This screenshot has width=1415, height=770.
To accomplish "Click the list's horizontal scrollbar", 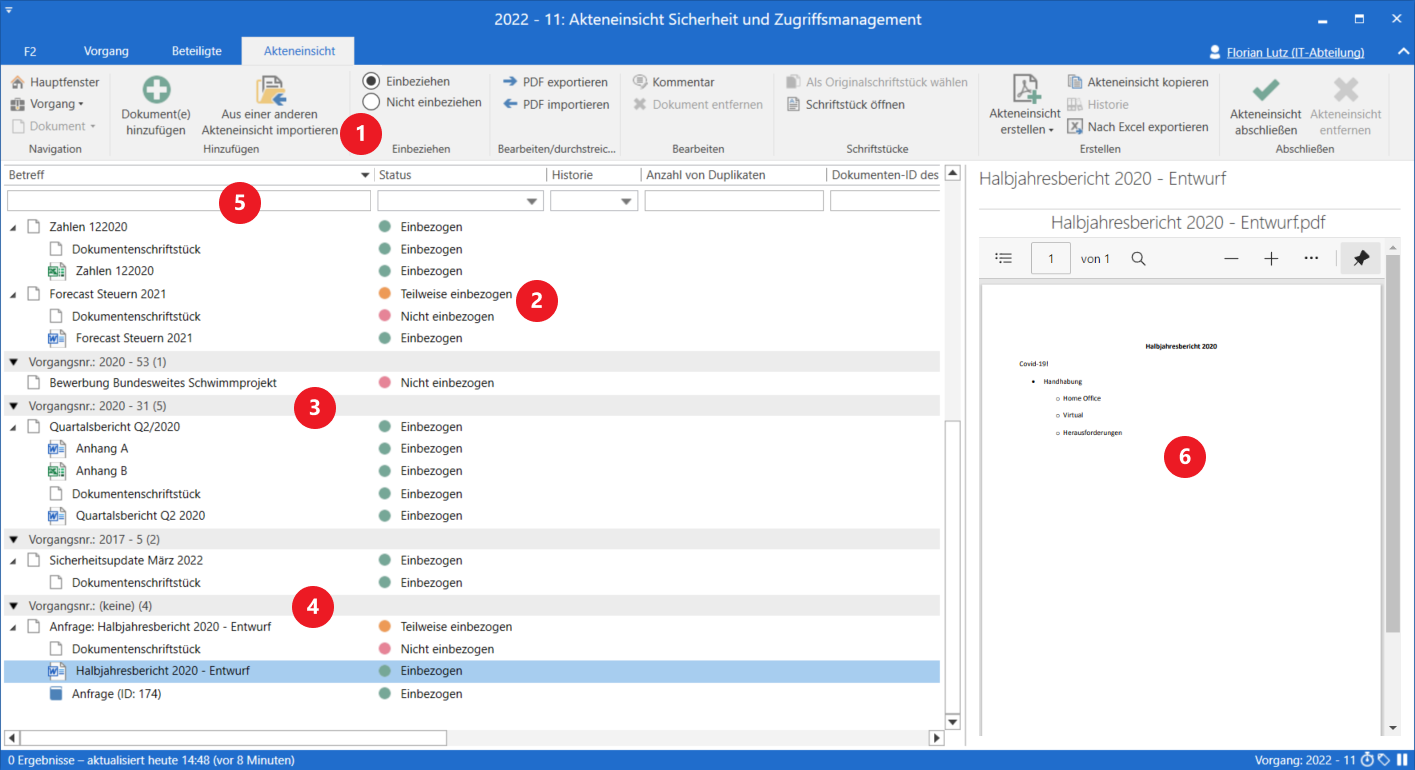I will (x=475, y=738).
